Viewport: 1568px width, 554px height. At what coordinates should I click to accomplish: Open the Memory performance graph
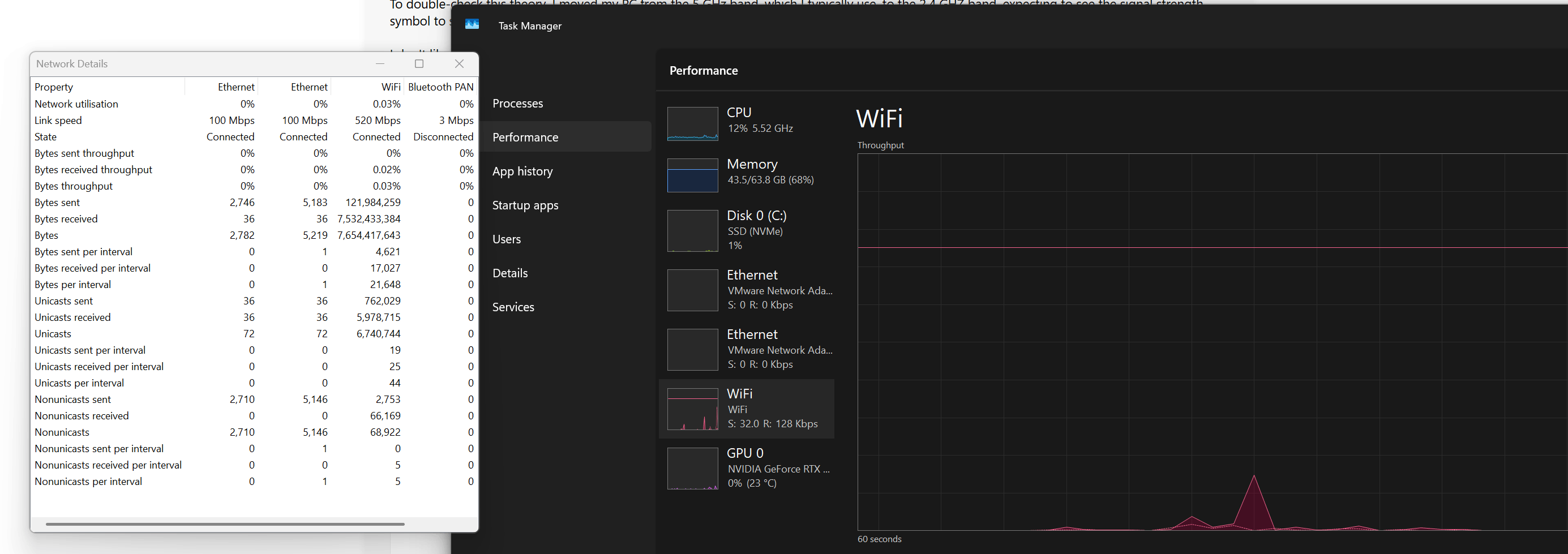tap(692, 175)
